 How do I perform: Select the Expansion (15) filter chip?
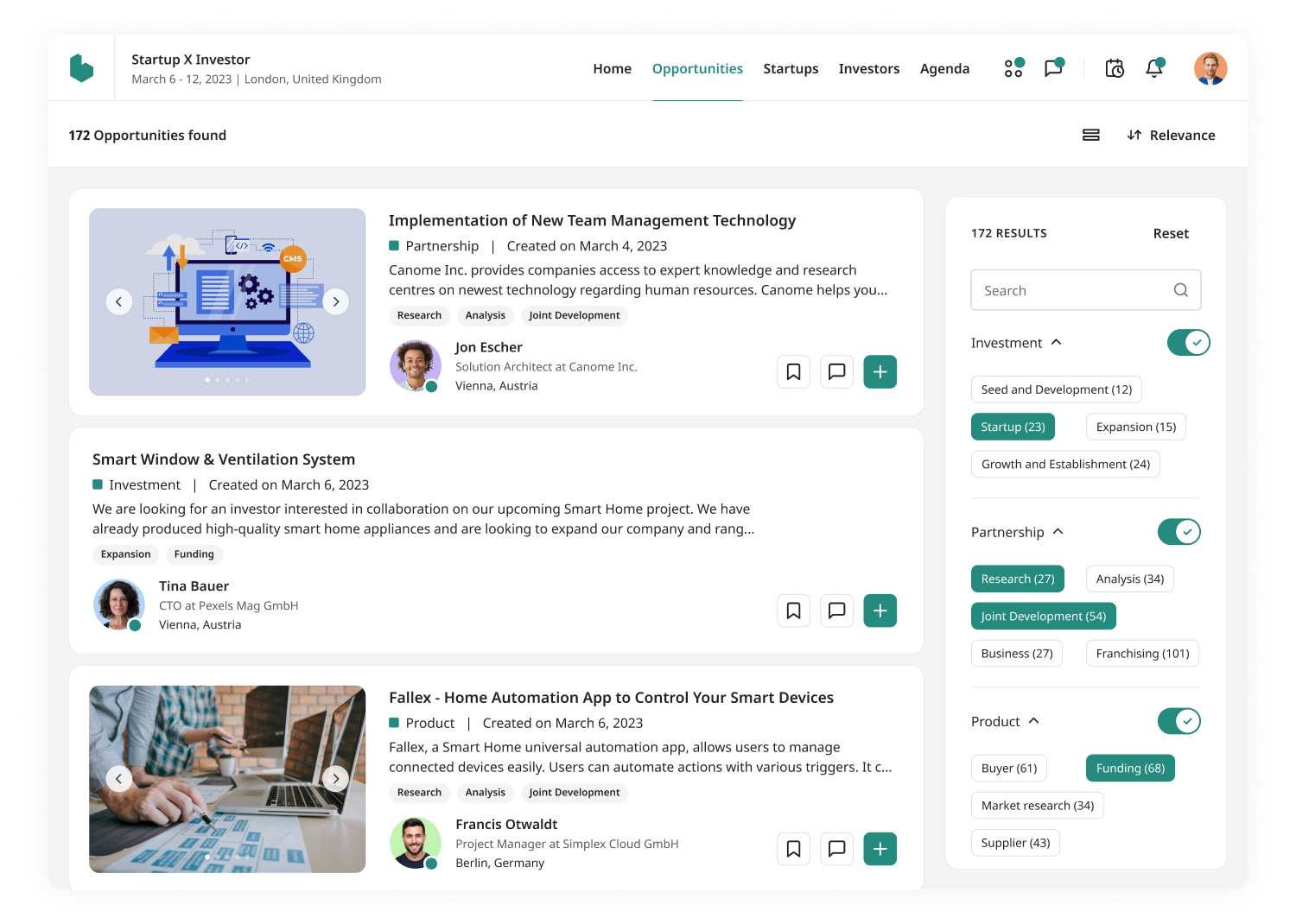coord(1136,427)
